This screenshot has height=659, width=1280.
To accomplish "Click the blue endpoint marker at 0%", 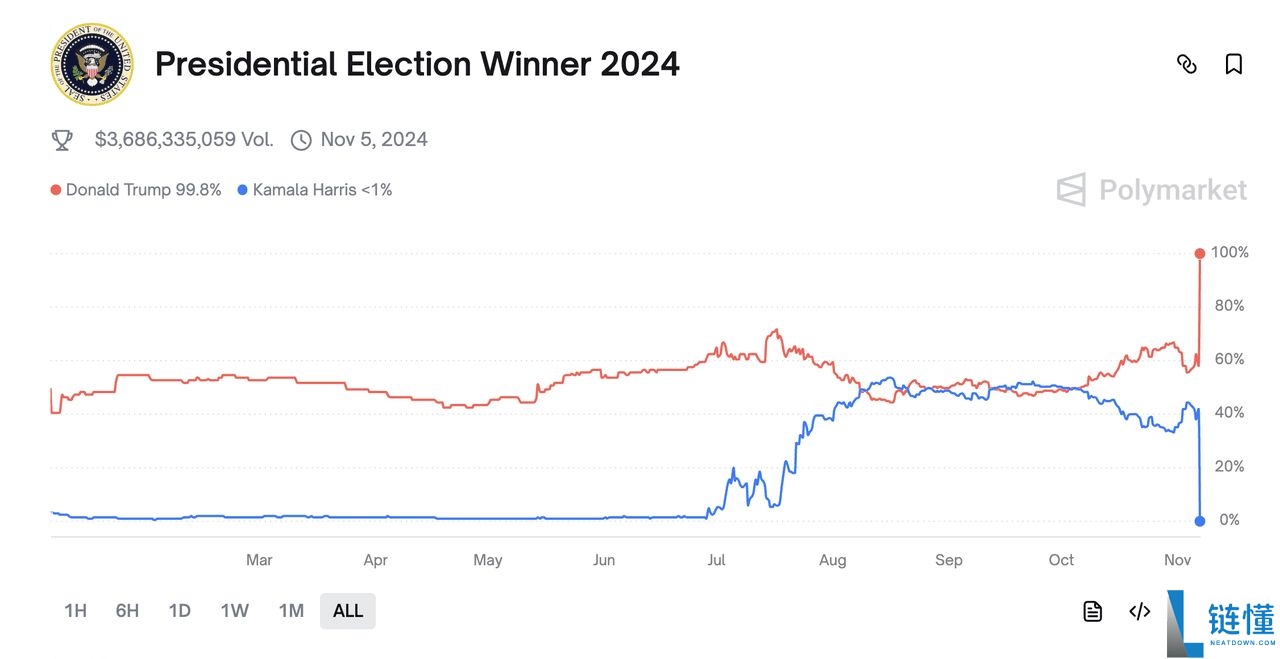I will pos(1199,520).
